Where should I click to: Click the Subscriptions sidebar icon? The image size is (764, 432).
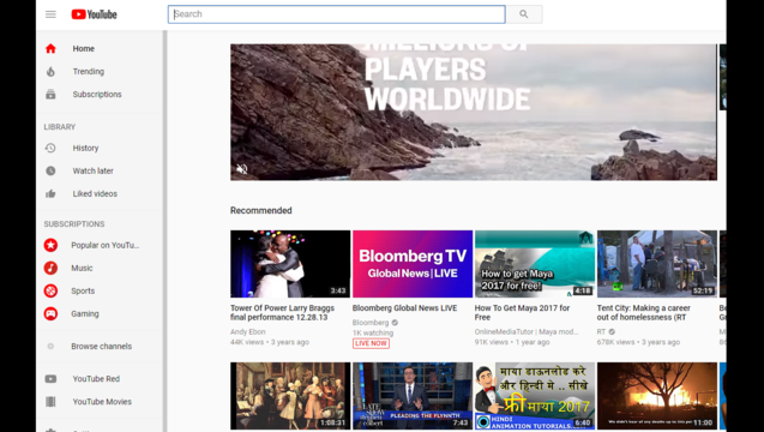[51, 94]
